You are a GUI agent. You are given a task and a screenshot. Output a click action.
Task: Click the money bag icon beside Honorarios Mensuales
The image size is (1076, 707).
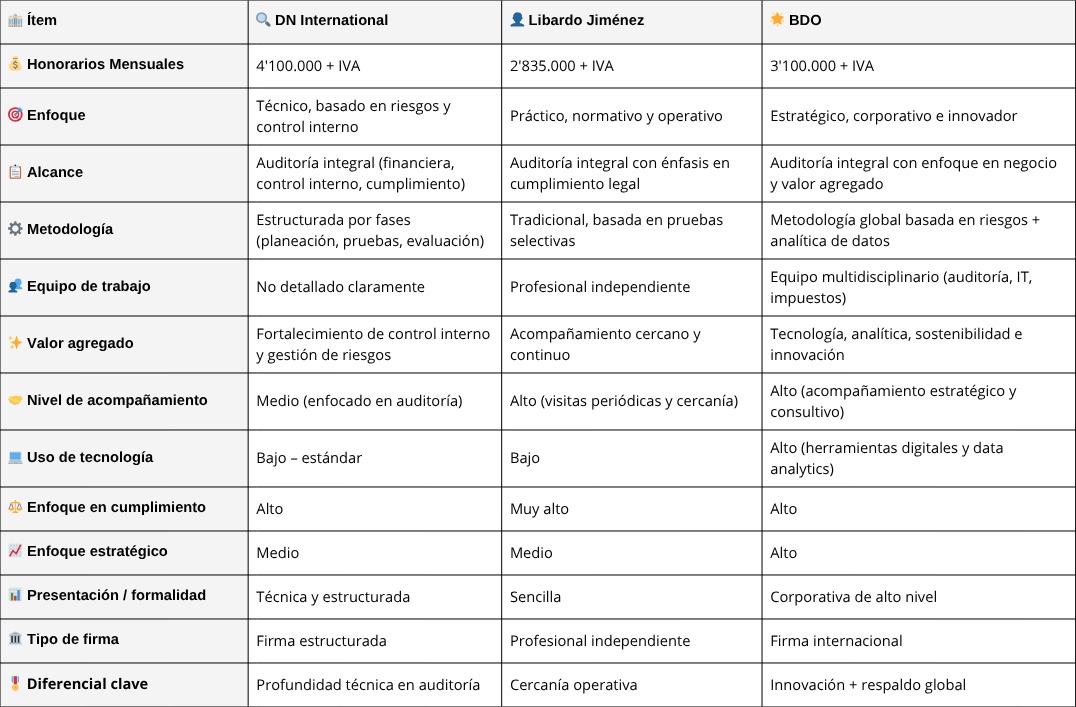click(x=15, y=64)
